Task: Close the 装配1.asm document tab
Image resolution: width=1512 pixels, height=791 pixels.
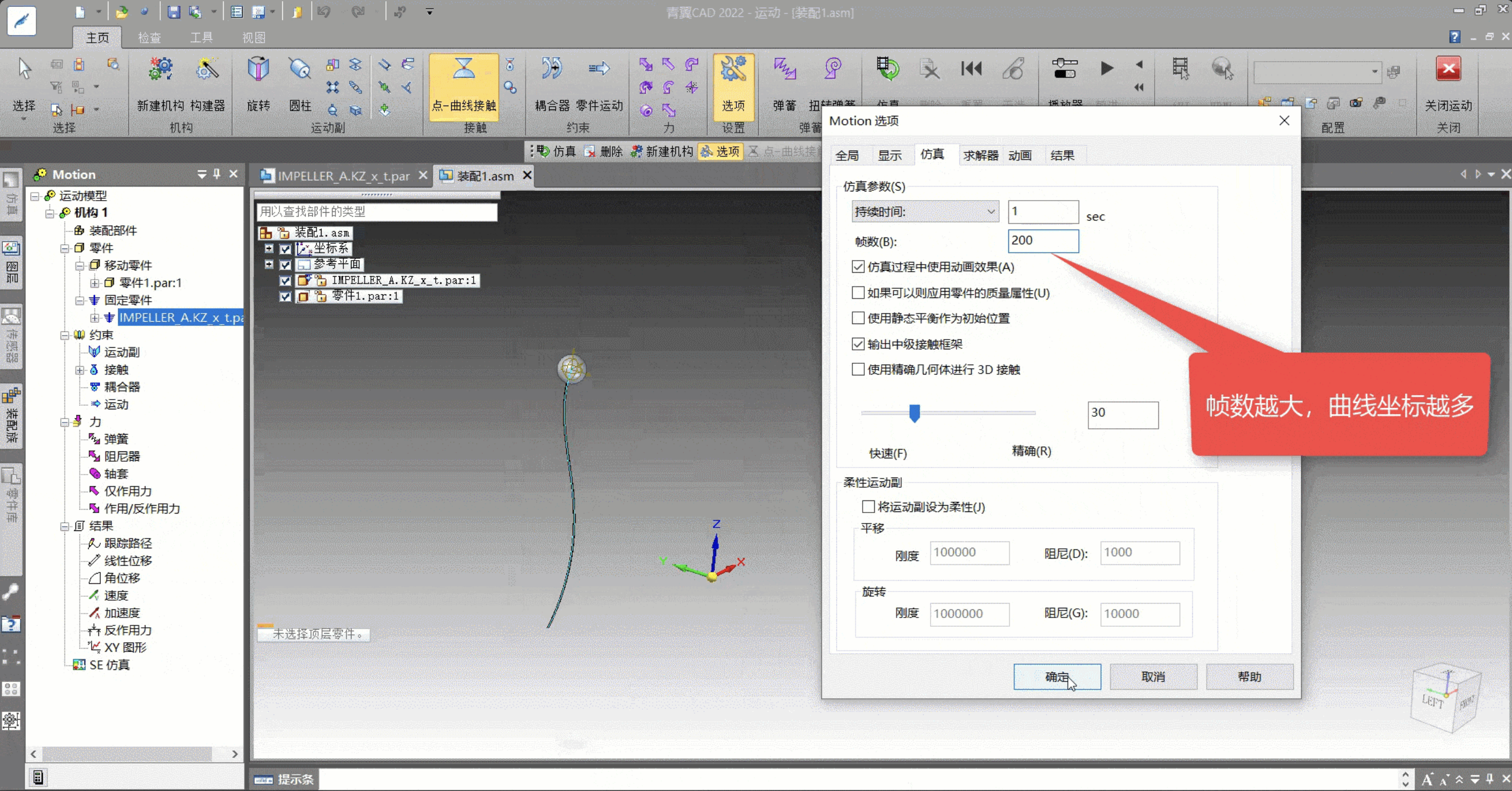Action: tap(527, 175)
